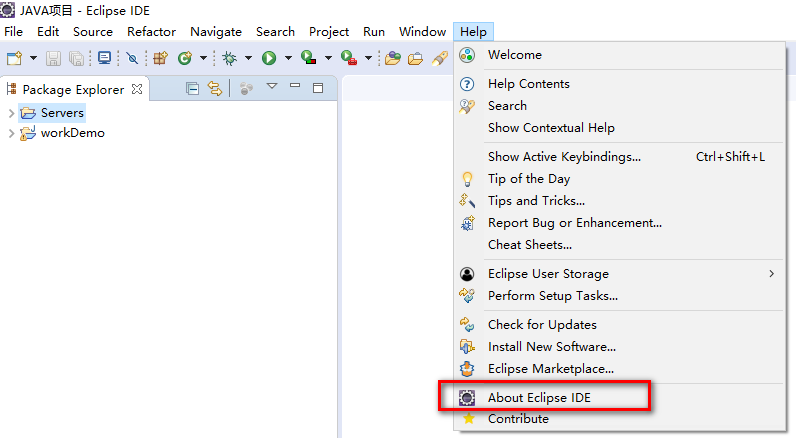The height and width of the screenshot is (438, 796).
Task: Choose Show Active Keybindings entry
Action: pyautogui.click(x=619, y=157)
